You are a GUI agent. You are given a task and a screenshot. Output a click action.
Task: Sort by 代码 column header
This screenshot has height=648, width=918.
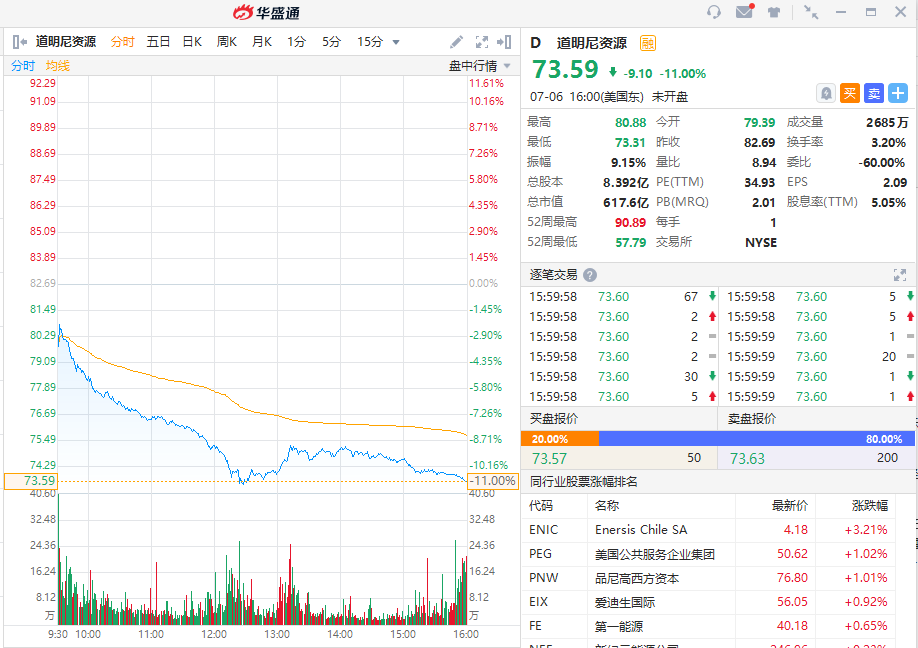[540, 505]
